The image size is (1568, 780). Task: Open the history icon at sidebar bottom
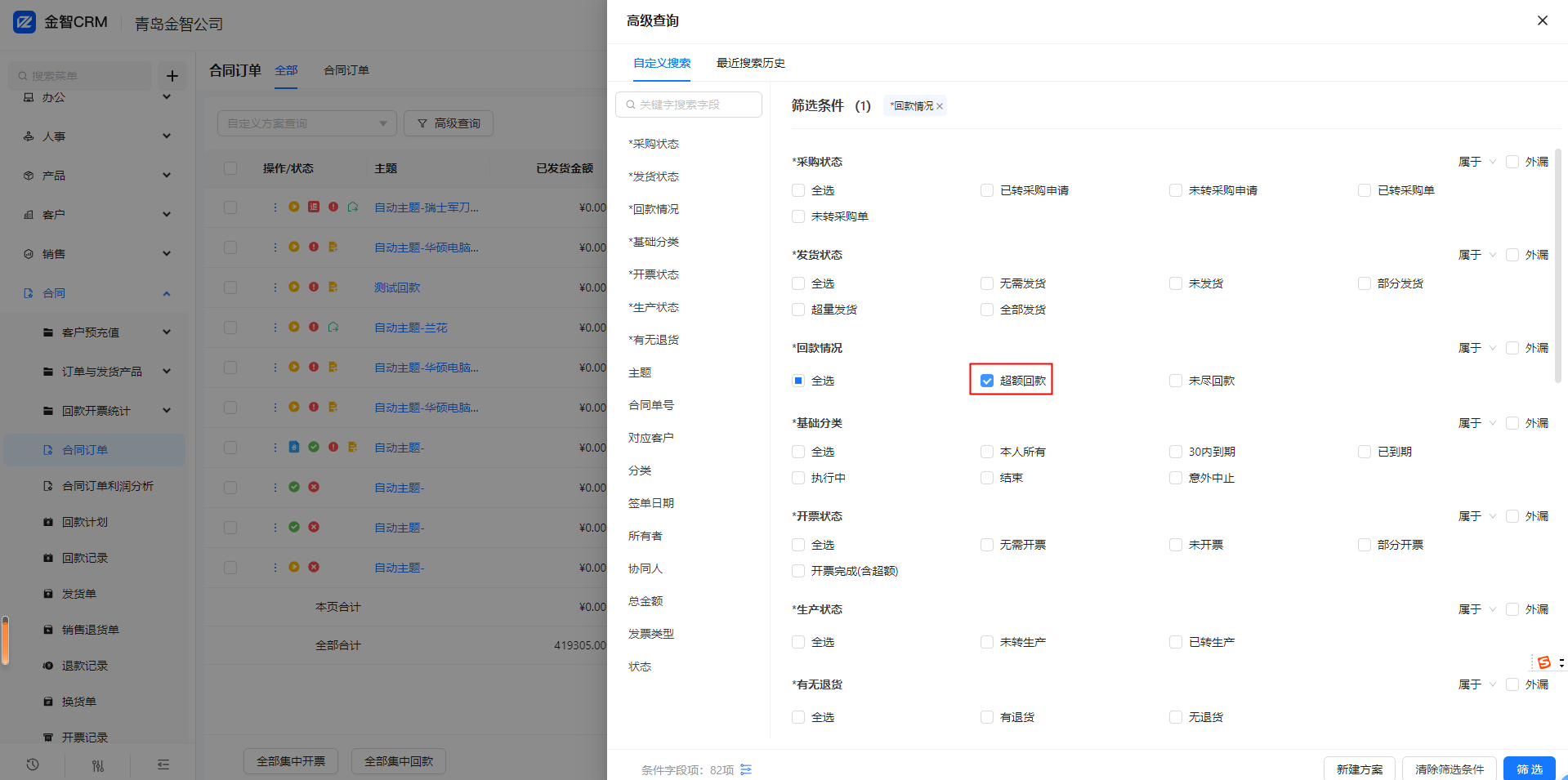click(x=33, y=765)
